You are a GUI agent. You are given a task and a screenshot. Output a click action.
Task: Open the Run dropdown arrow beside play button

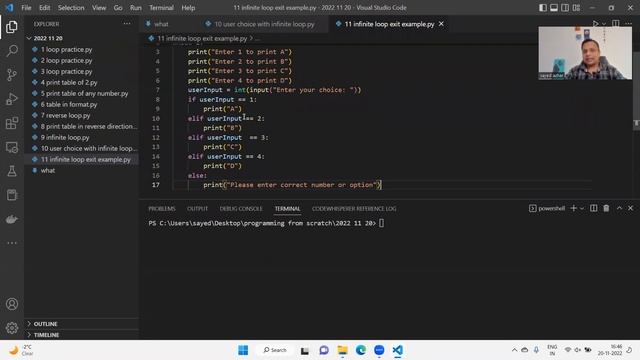tap(604, 24)
